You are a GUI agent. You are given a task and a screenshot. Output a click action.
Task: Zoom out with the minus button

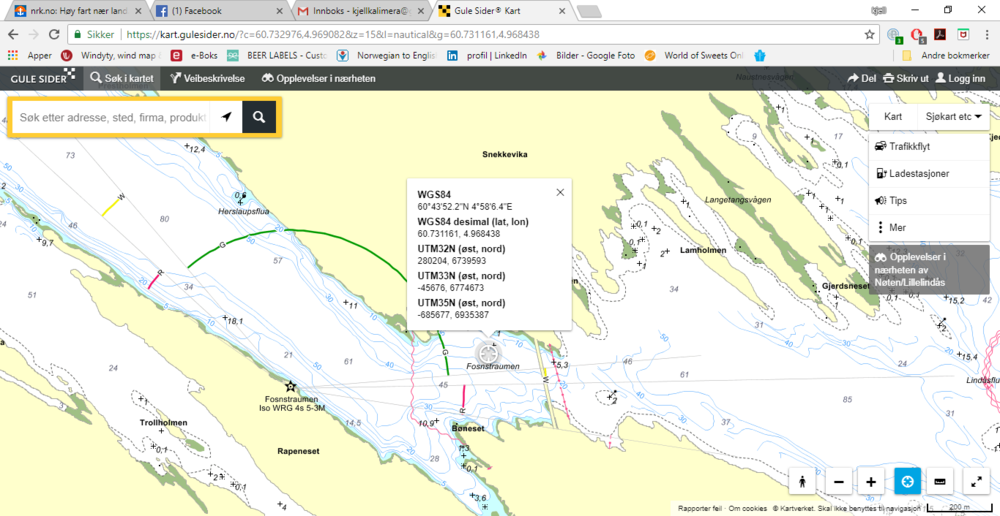pyautogui.click(x=839, y=482)
